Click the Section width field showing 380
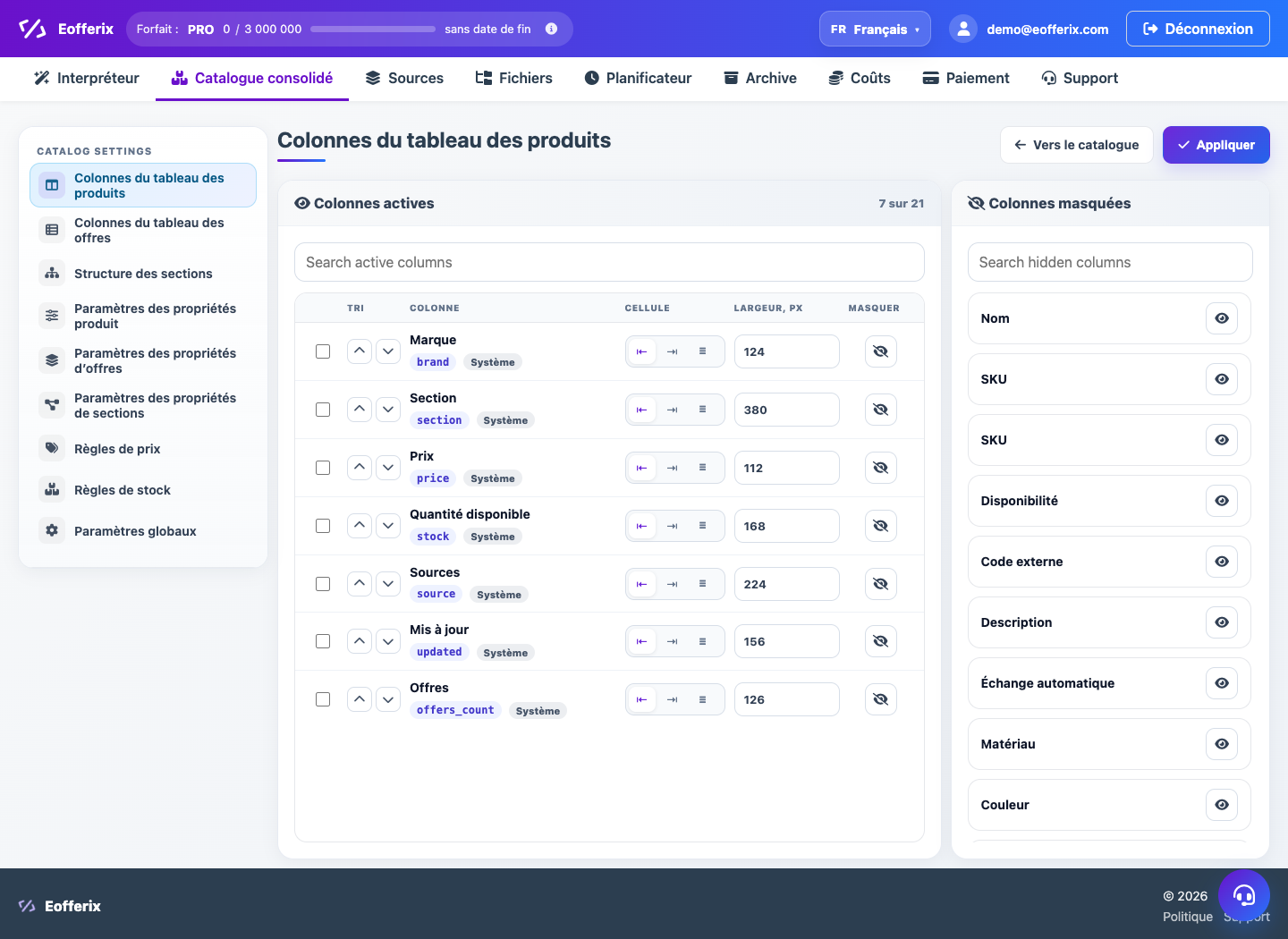Screen dimensions: 1288x939 pos(787,410)
